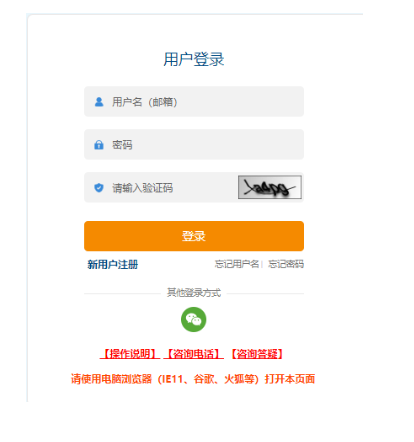The width and height of the screenshot is (414, 442).
Task: Click the divider line right of 其他登录方式
Action: tap(265, 294)
